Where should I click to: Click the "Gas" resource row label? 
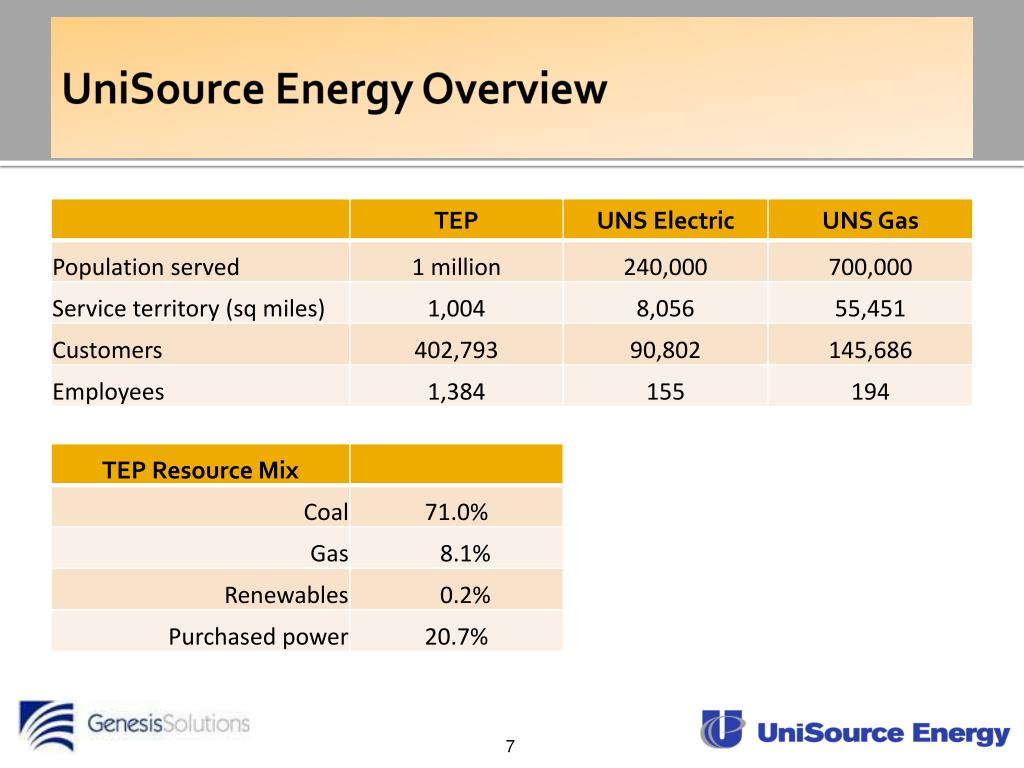[x=329, y=554]
